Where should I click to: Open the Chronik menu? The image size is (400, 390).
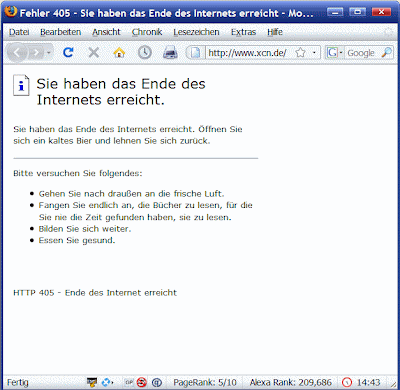pyautogui.click(x=147, y=32)
